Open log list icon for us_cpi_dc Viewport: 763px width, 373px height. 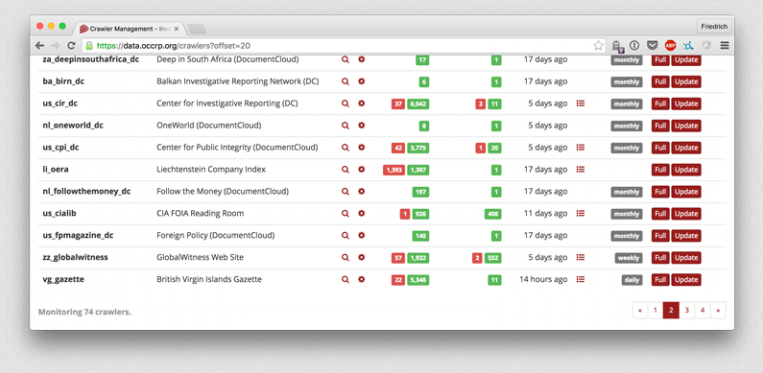point(580,147)
